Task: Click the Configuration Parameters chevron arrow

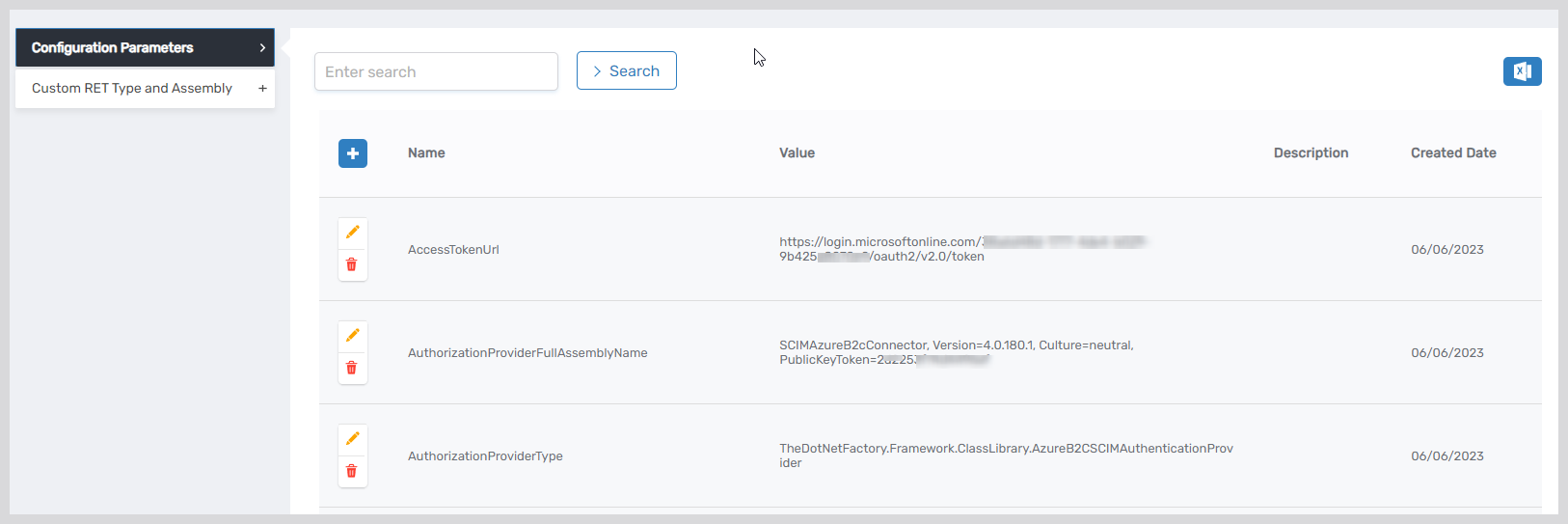Action: 262,47
